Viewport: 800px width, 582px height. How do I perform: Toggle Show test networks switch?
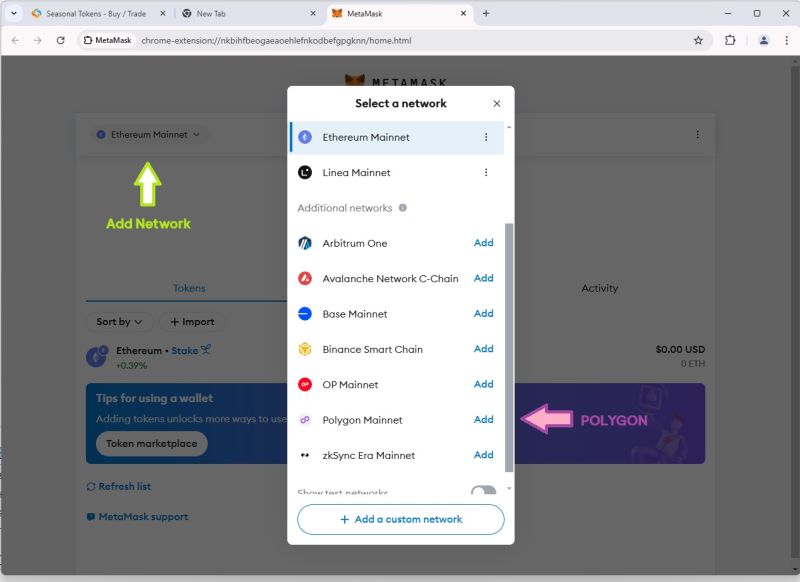(x=483, y=491)
